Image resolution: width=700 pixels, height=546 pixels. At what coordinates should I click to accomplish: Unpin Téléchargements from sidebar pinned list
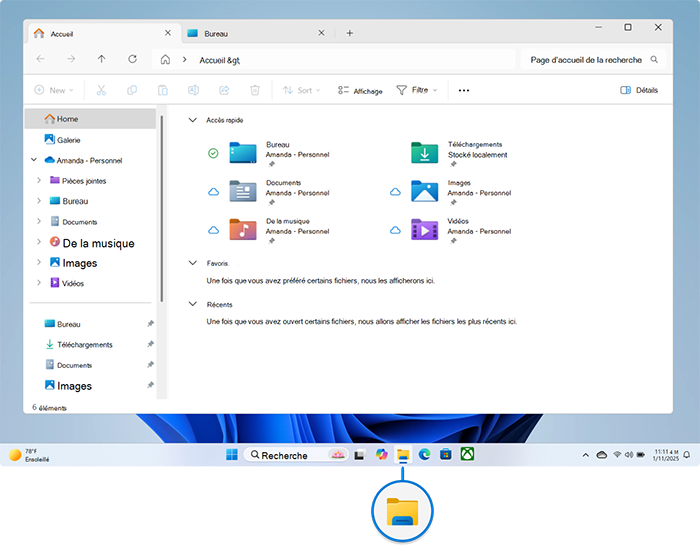pyautogui.click(x=150, y=345)
